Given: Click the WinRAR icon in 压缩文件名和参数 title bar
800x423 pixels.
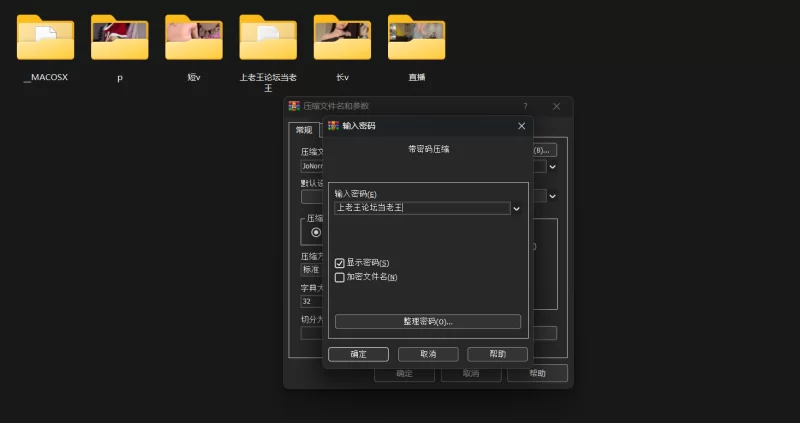Looking at the screenshot, I should tap(294, 105).
